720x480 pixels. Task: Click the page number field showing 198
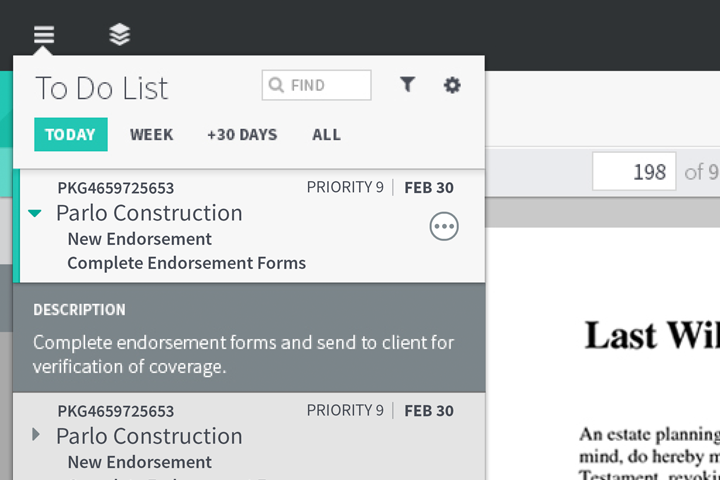[x=634, y=172]
